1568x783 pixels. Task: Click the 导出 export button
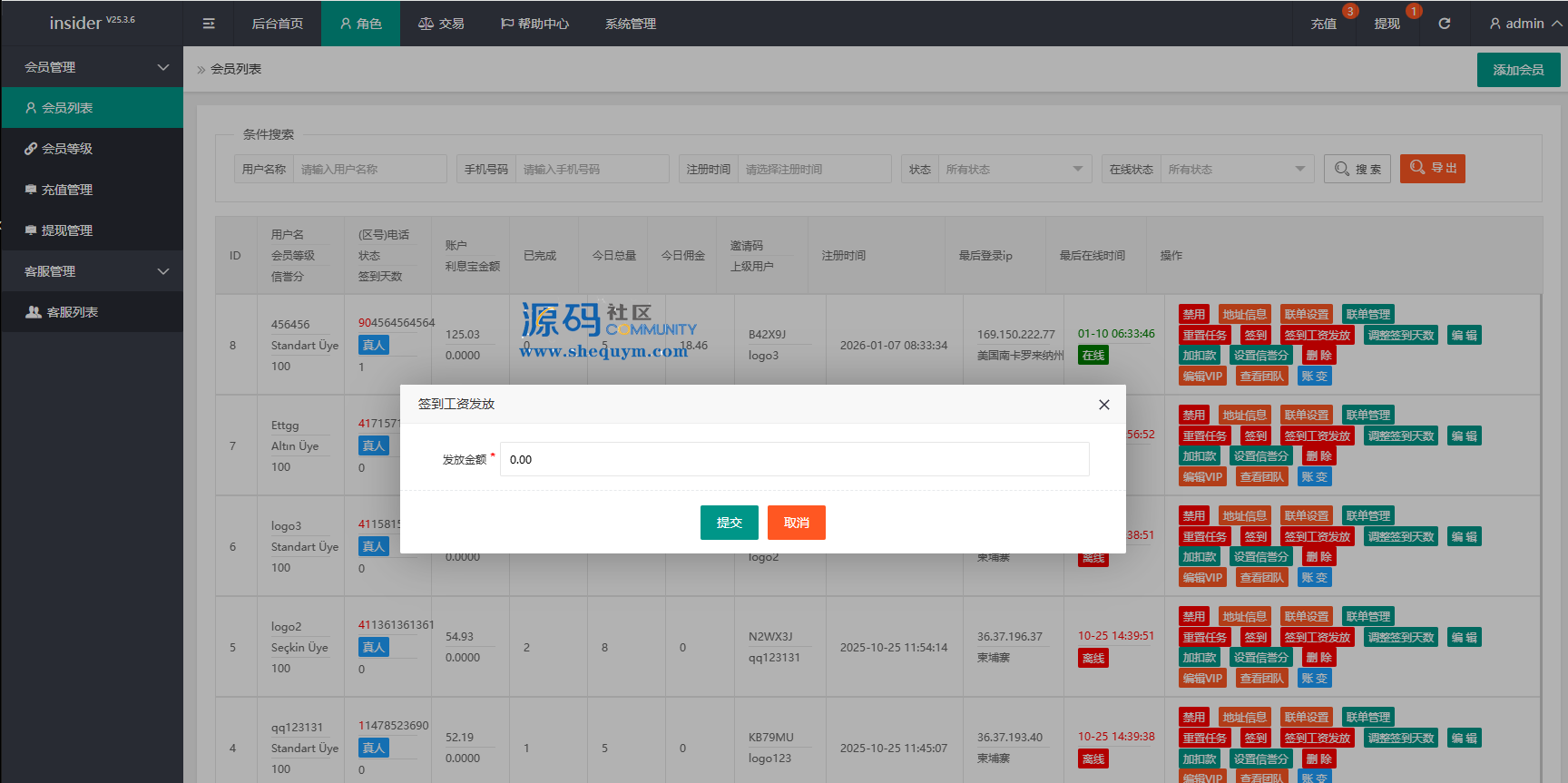pyautogui.click(x=1432, y=169)
